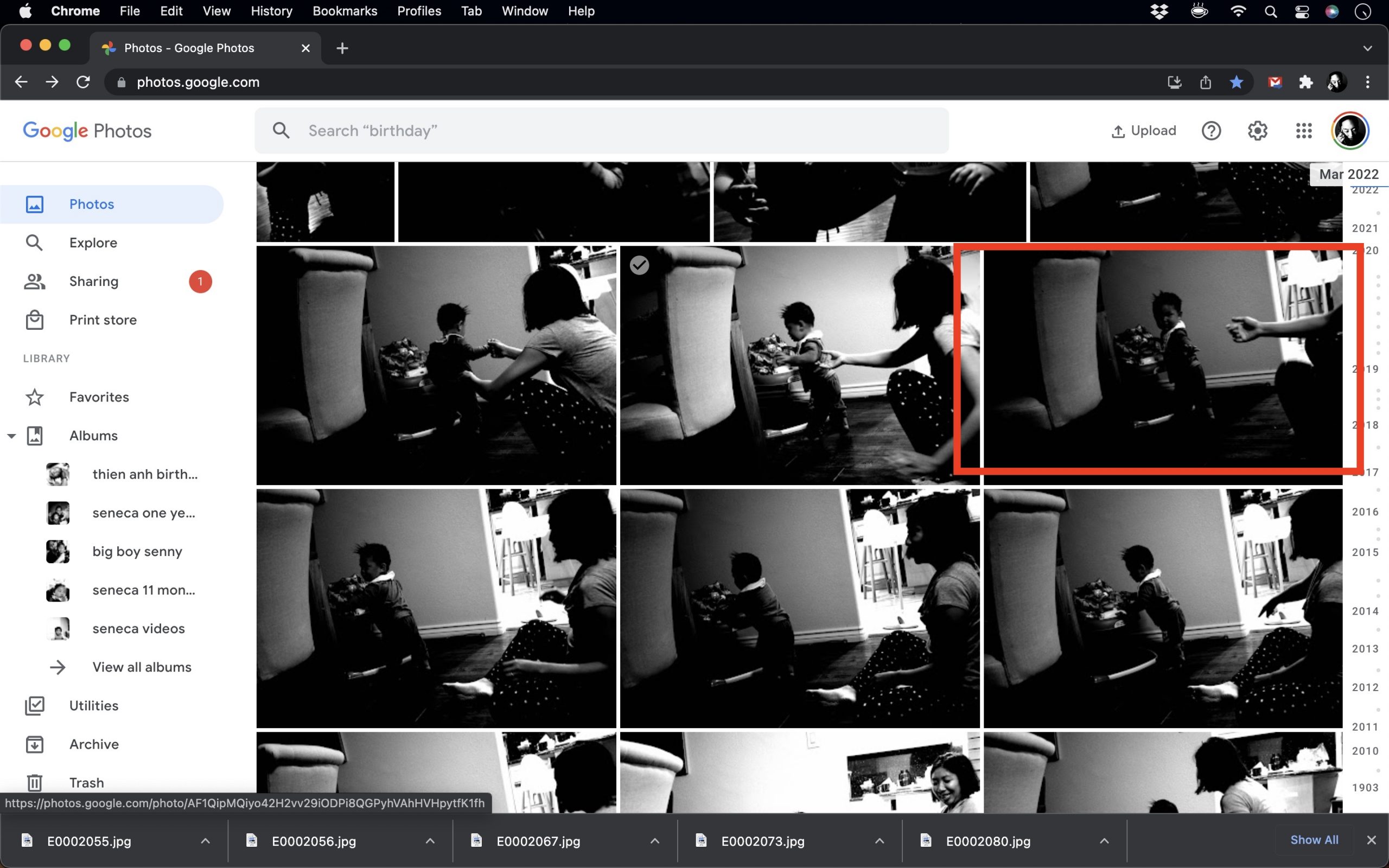Expand options for E0002055.jpg download
The width and height of the screenshot is (1389, 868).
tap(205, 841)
